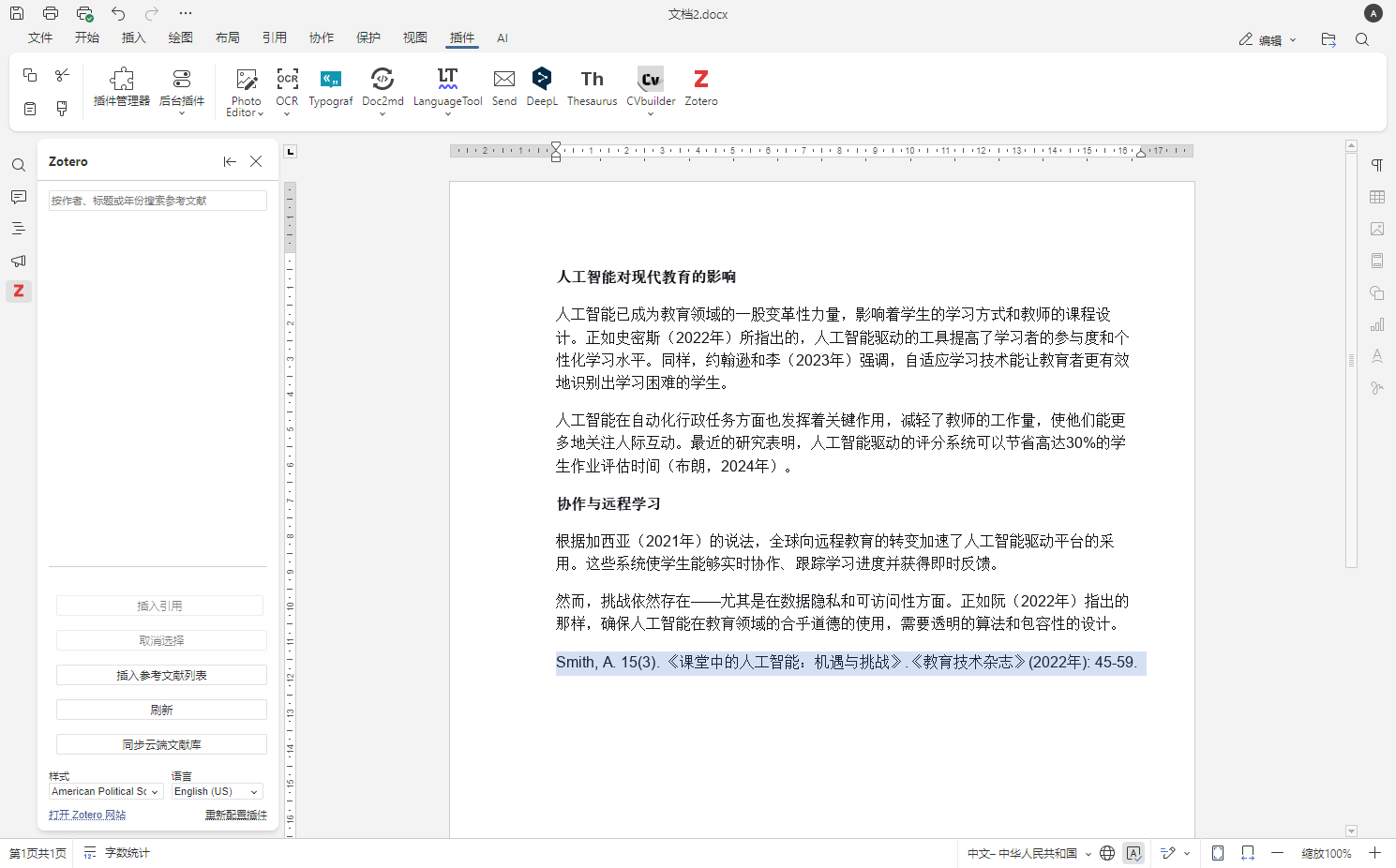Switch to the 开始 ribbon tab
1396x868 pixels.
[86, 38]
